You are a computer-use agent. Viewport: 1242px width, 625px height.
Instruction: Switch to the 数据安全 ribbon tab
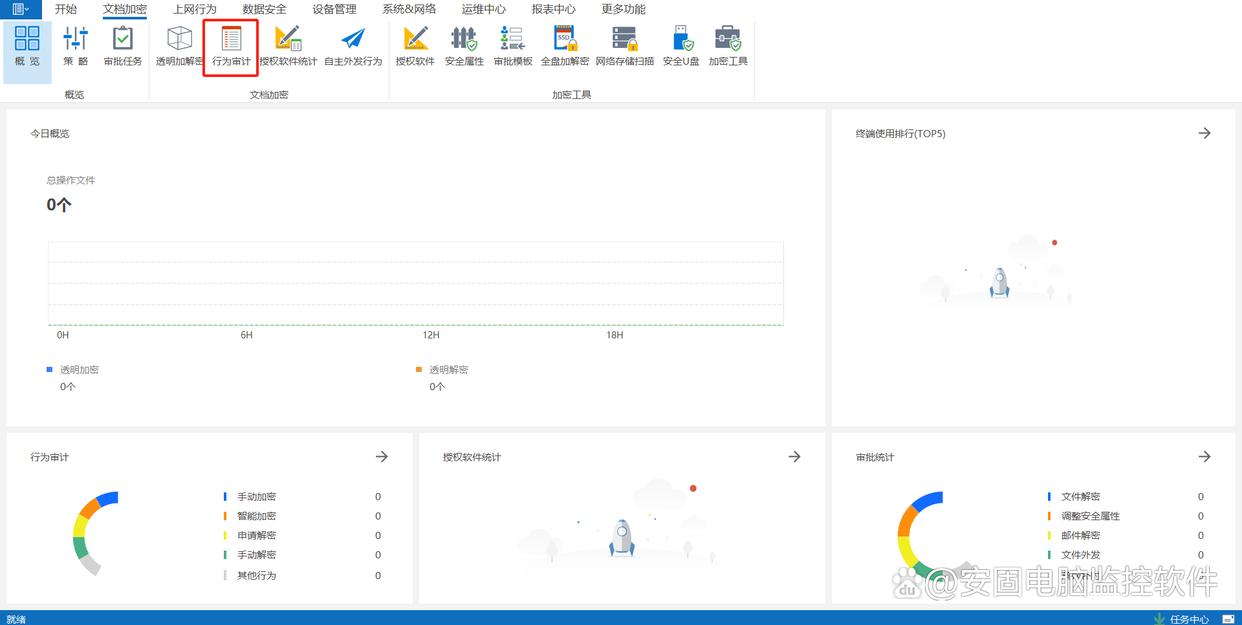[x=264, y=9]
